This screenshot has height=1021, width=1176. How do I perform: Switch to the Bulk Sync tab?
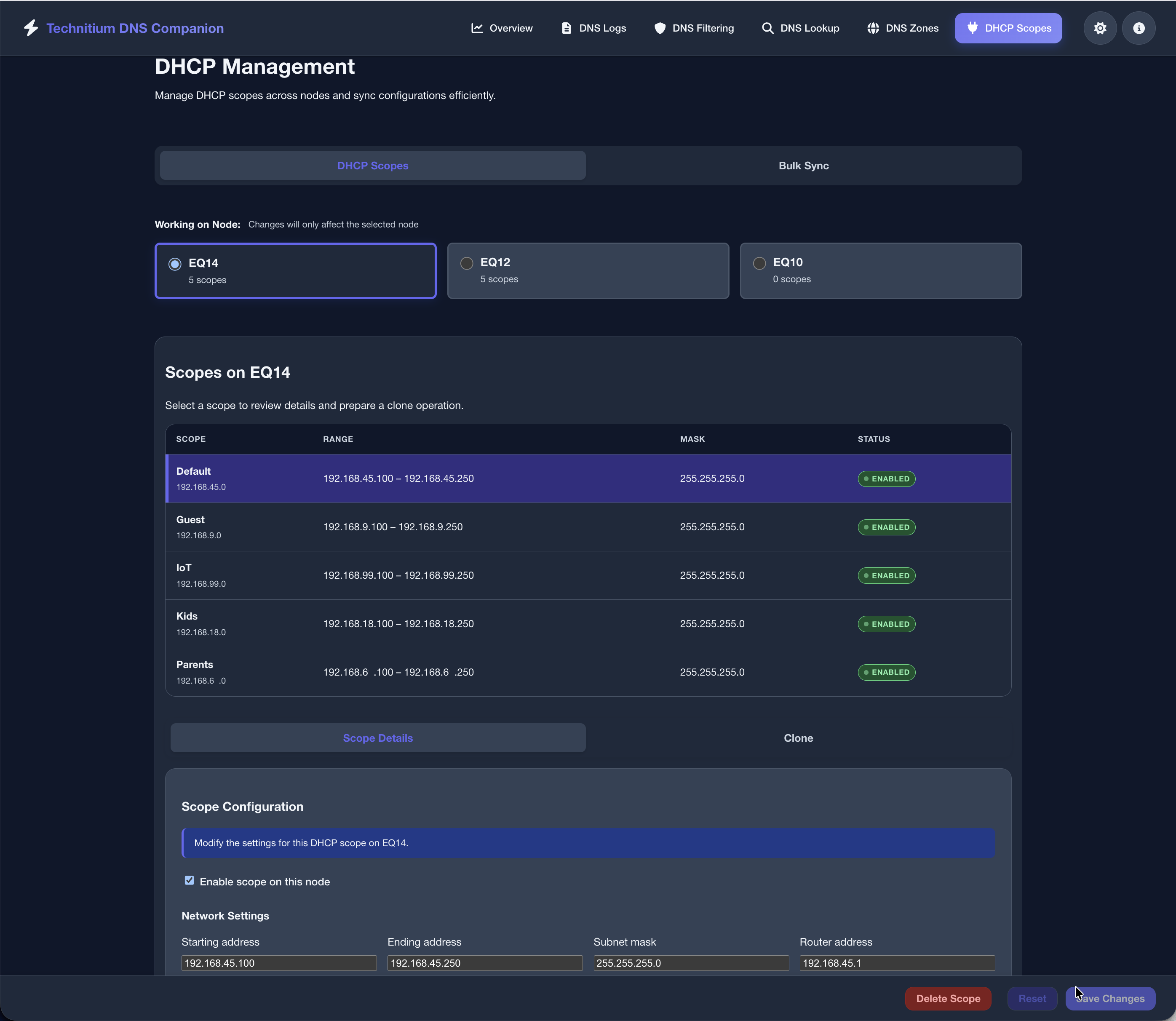pos(803,165)
